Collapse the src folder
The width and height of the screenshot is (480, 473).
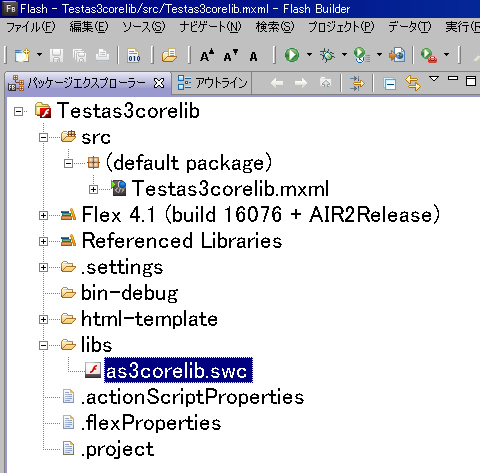click(x=43, y=137)
